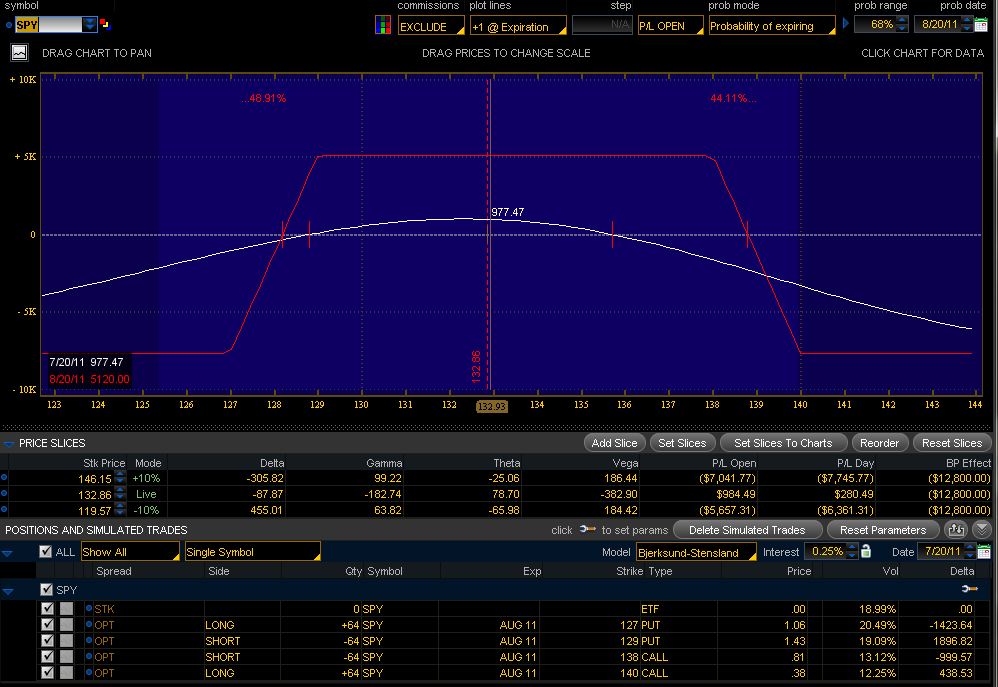Open the commissions EXCLUDE dropdown
998x687 pixels.
(x=431, y=26)
